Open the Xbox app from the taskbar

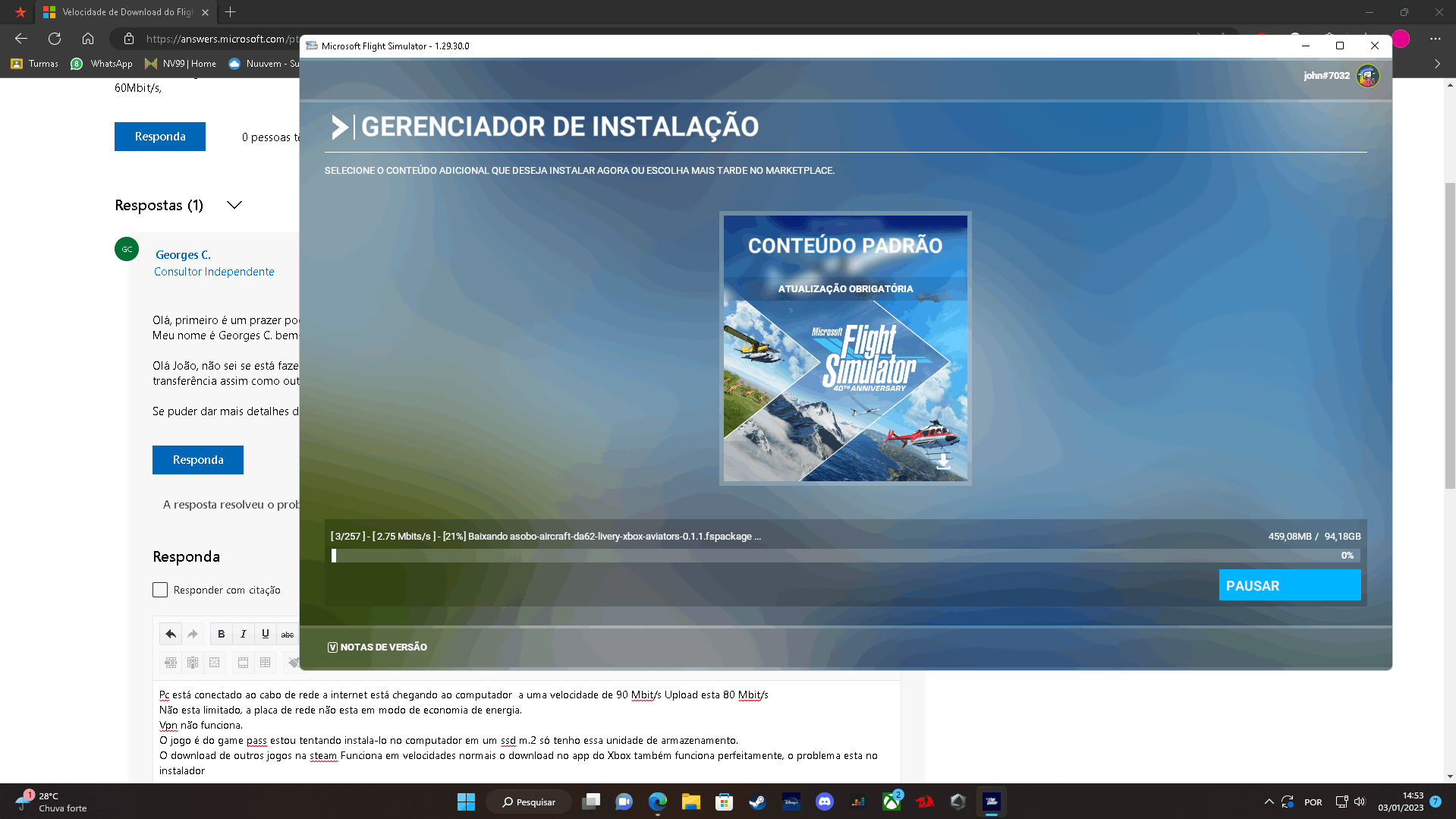coord(892,802)
